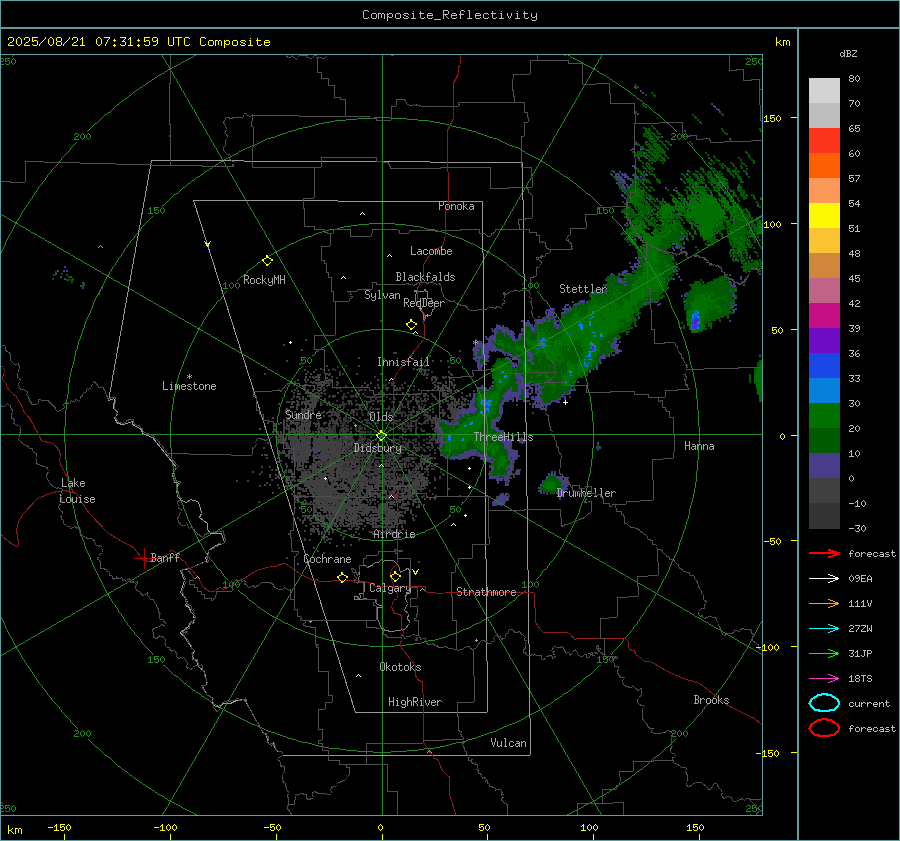Select the magenta 39-42 dBZ color swatch
Image resolution: width=900 pixels, height=841 pixels.
click(824, 316)
